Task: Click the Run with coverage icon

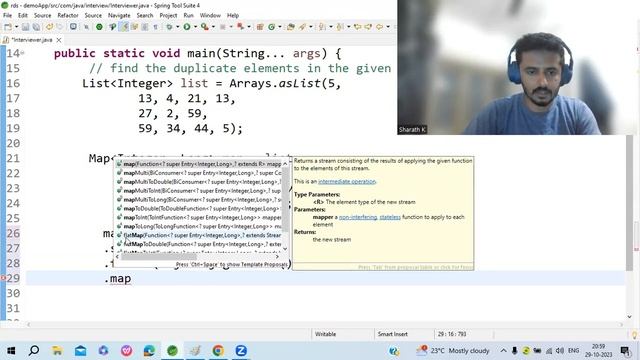Action: coord(204,27)
